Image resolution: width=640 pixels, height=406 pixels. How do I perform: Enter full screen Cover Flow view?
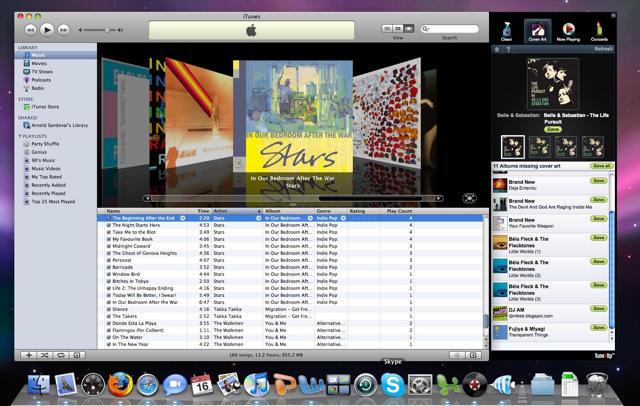click(x=469, y=198)
